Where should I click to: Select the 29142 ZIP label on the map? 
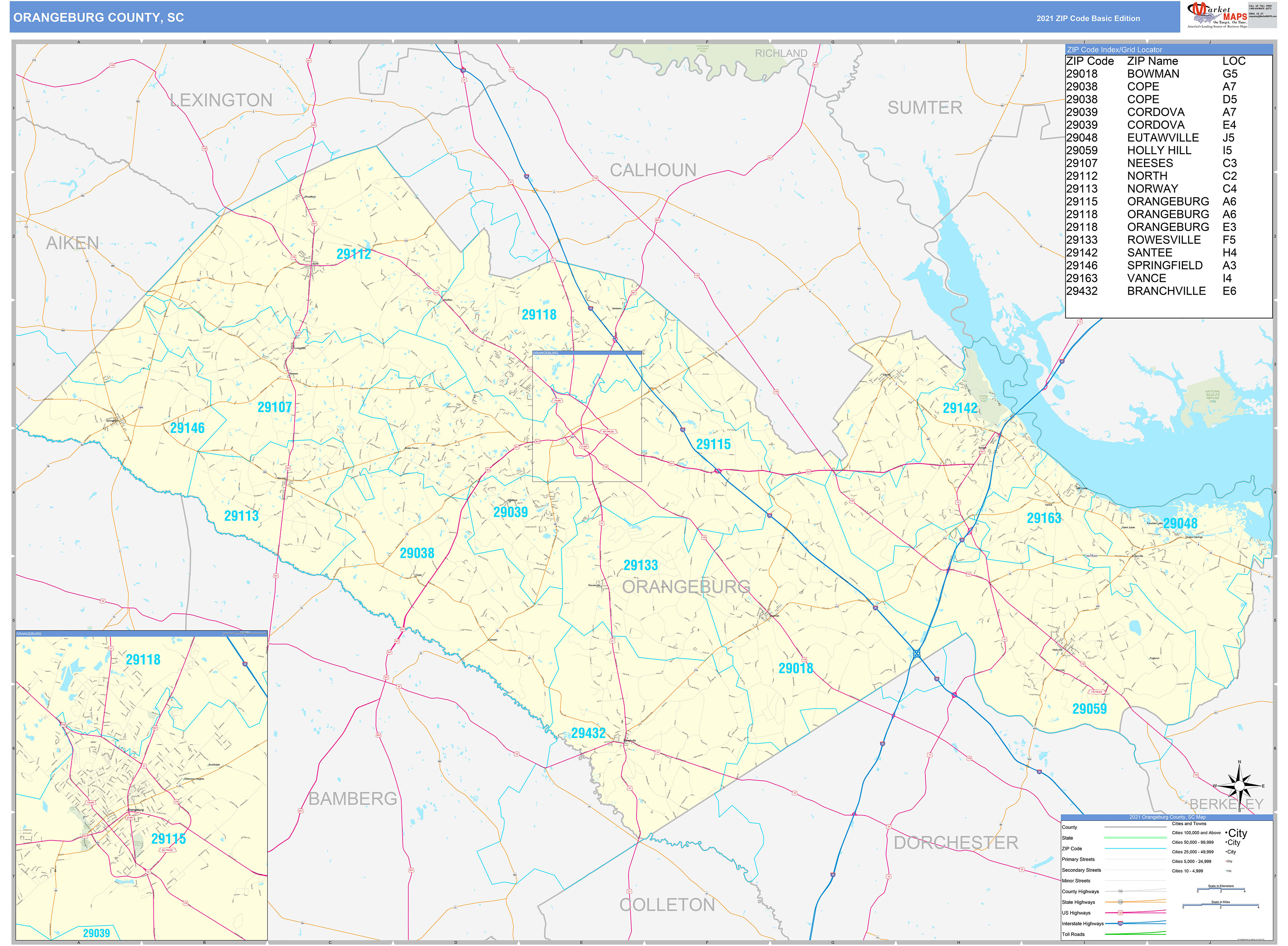[x=960, y=408]
